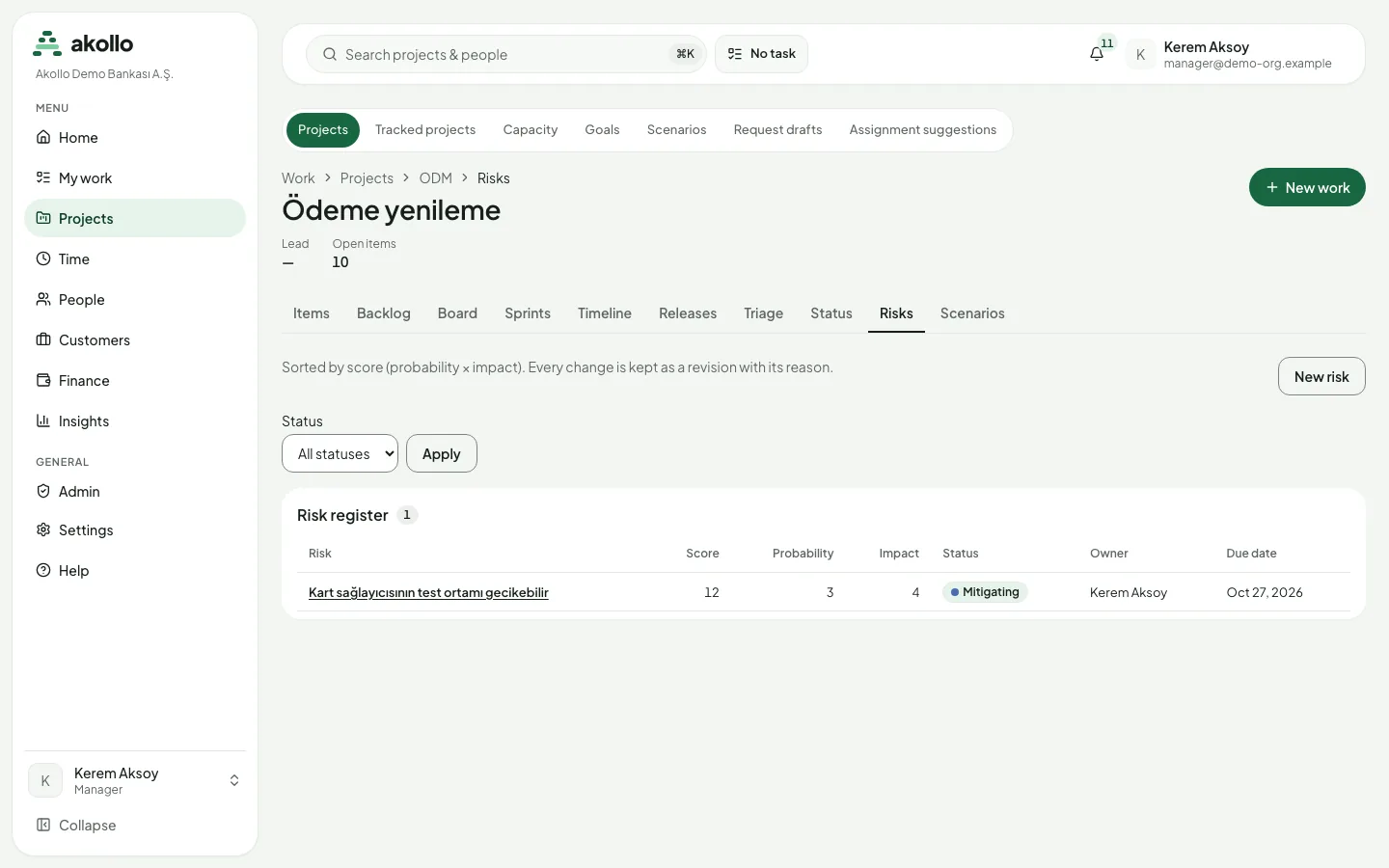
Task: Open the No task selector
Action: (x=761, y=54)
